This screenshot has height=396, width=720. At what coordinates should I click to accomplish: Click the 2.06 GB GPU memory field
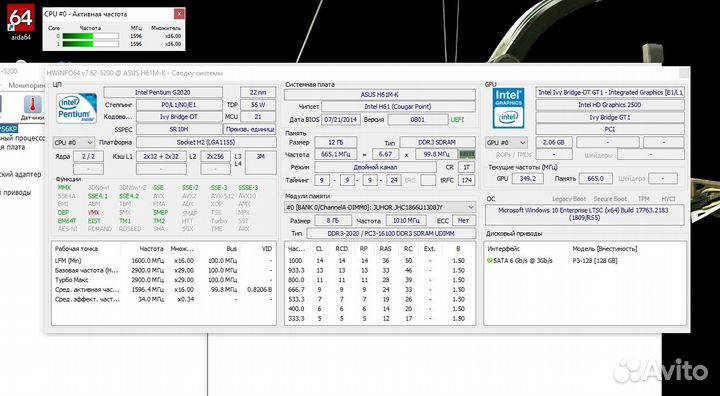pos(554,142)
